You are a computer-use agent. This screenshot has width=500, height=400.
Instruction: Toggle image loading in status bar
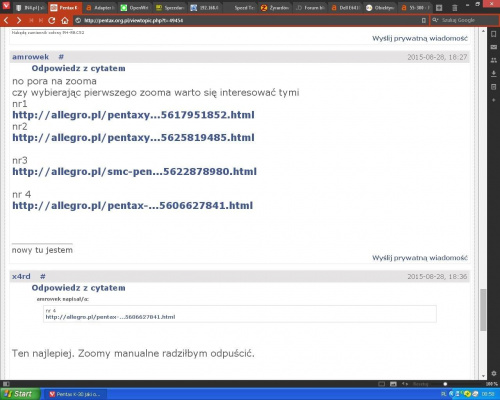(x=393, y=384)
